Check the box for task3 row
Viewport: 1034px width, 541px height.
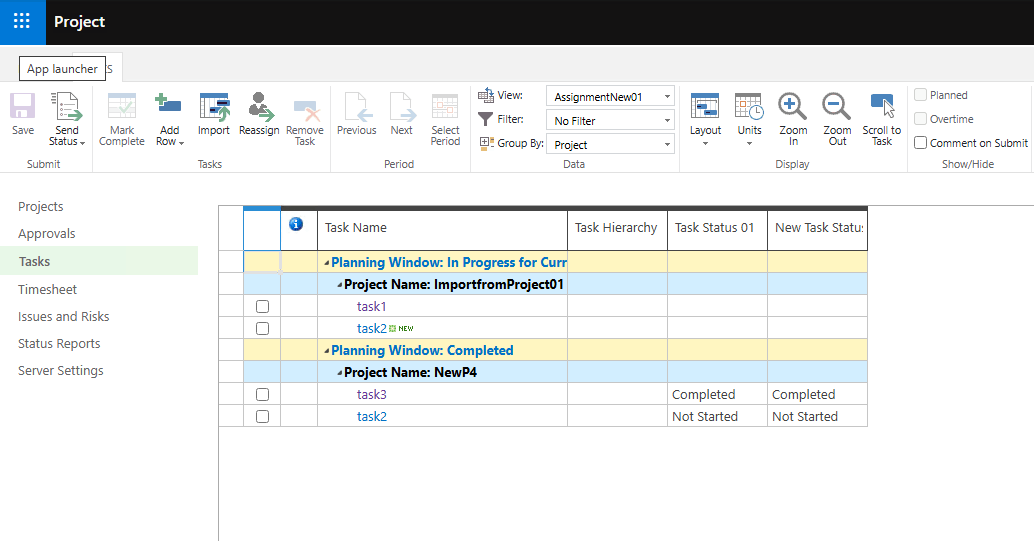tap(262, 395)
